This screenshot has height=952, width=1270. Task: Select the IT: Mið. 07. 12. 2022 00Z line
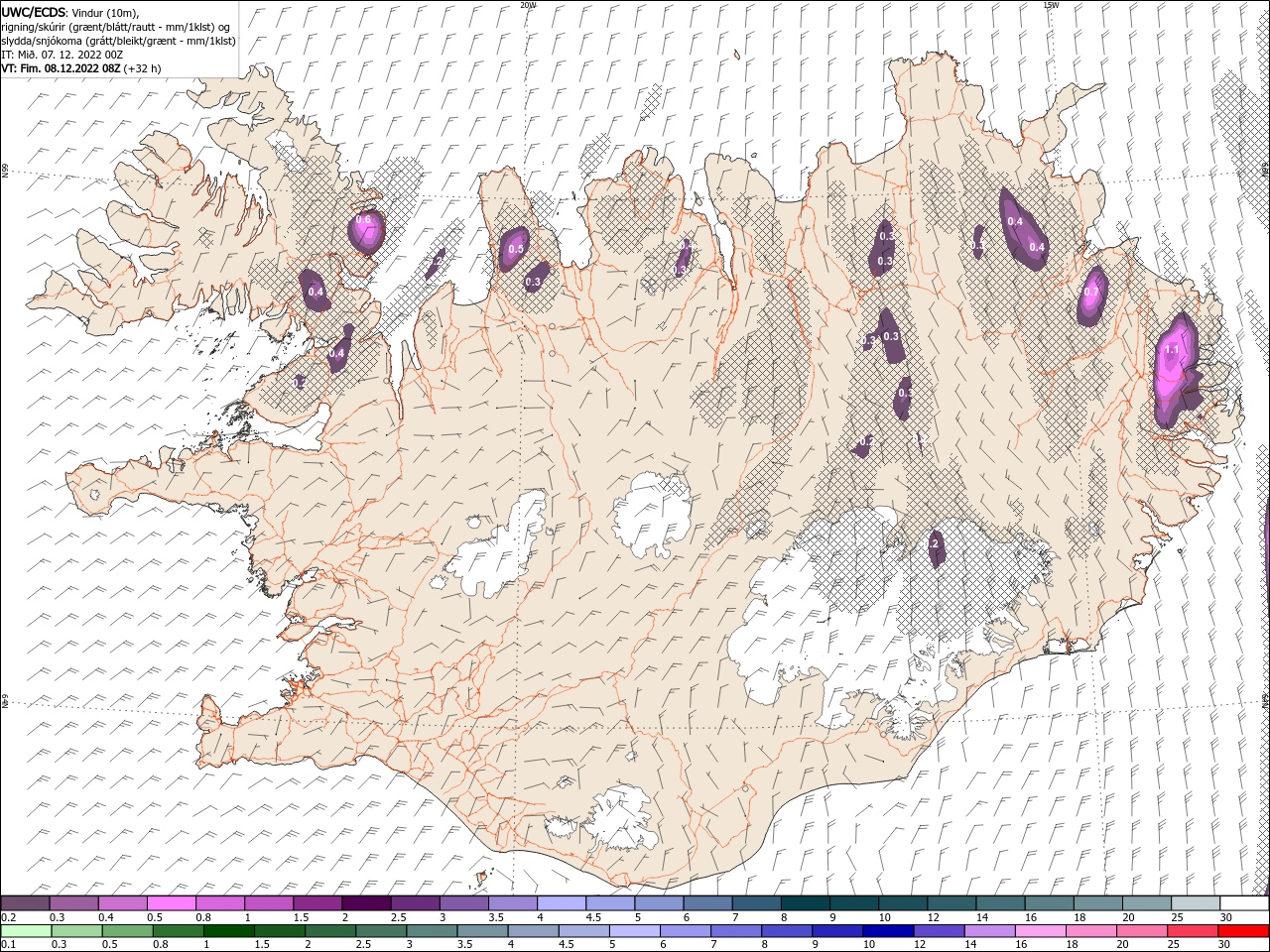[63, 55]
